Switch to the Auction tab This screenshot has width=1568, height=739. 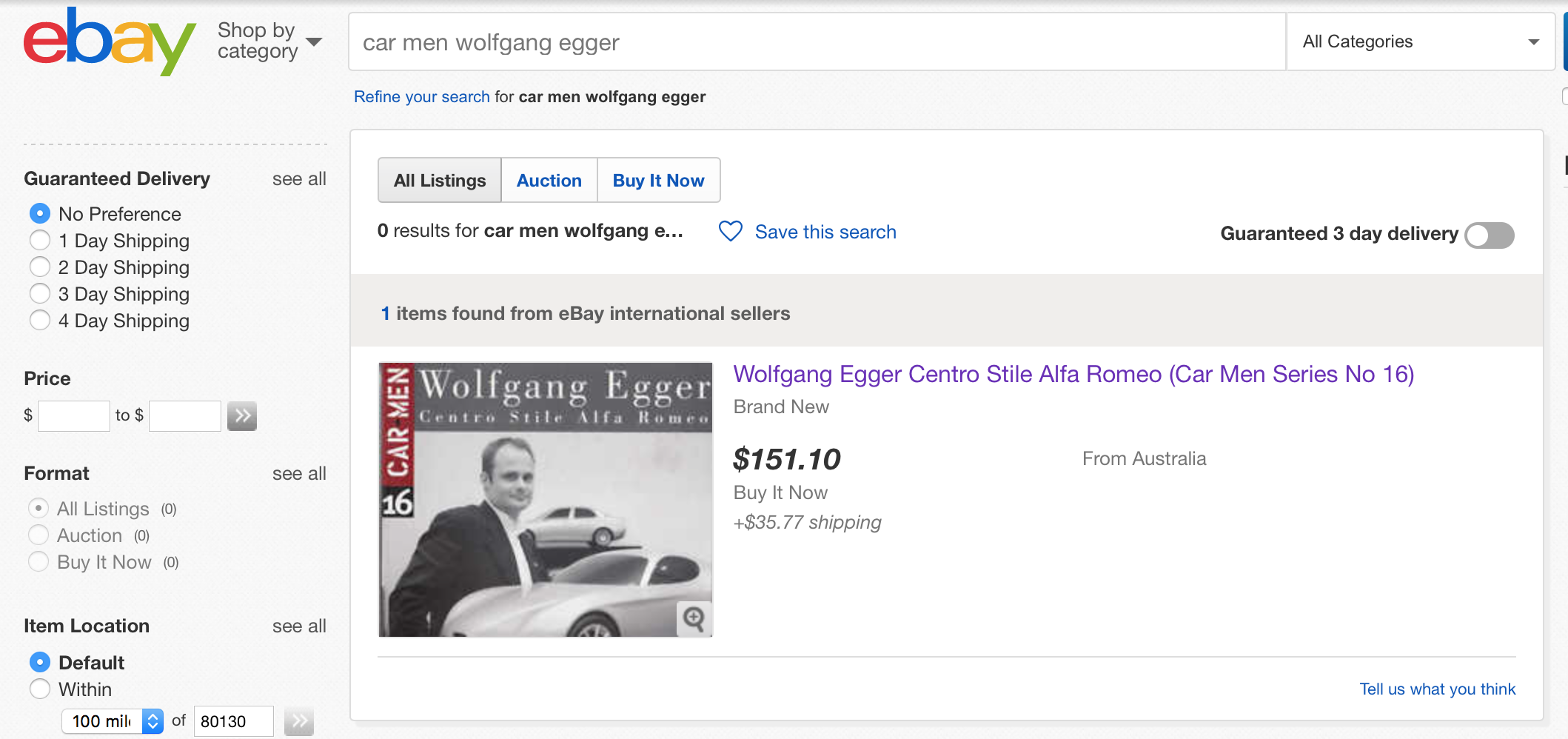[549, 180]
